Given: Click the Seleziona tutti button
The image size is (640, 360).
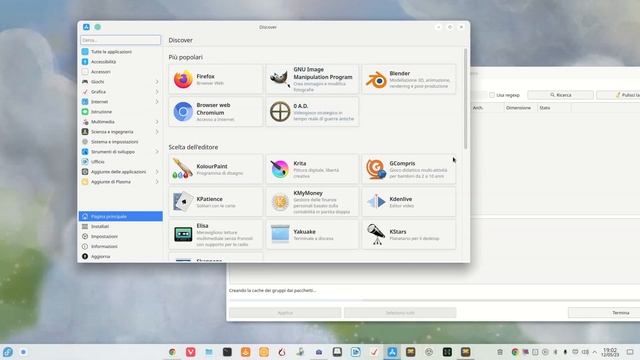Looking at the screenshot, I should click(400, 313).
